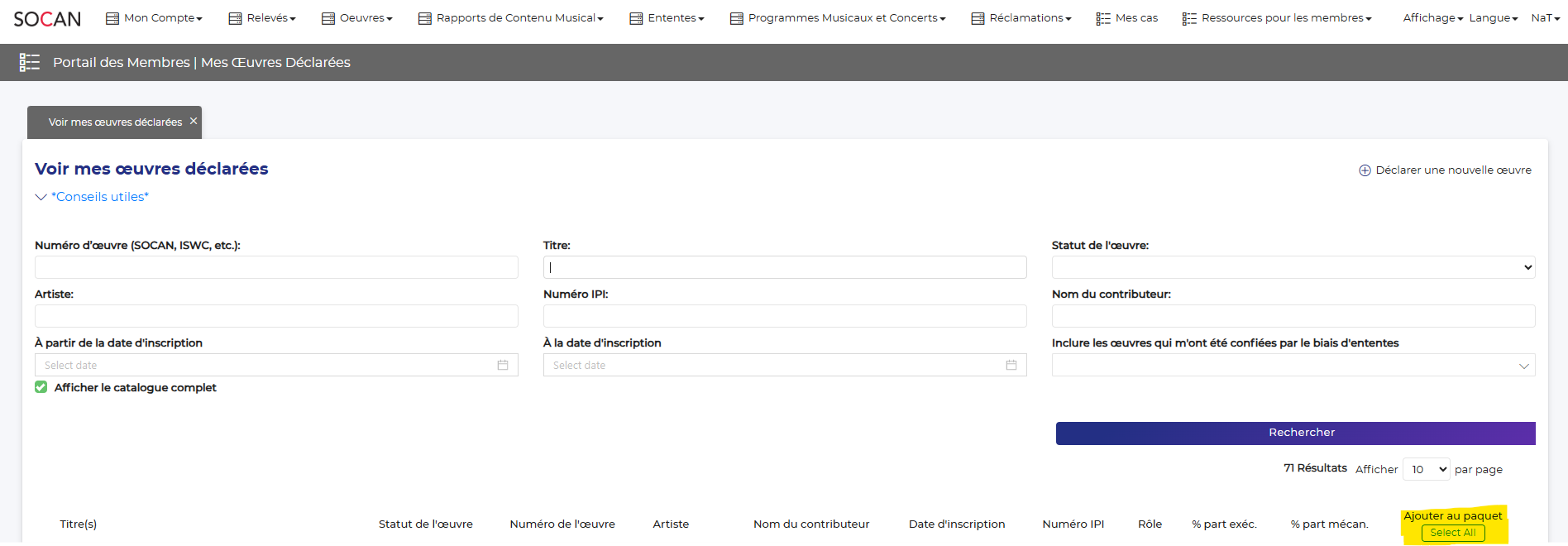Focus the Nom du contributeur field
1568x546 pixels.
click(1293, 316)
